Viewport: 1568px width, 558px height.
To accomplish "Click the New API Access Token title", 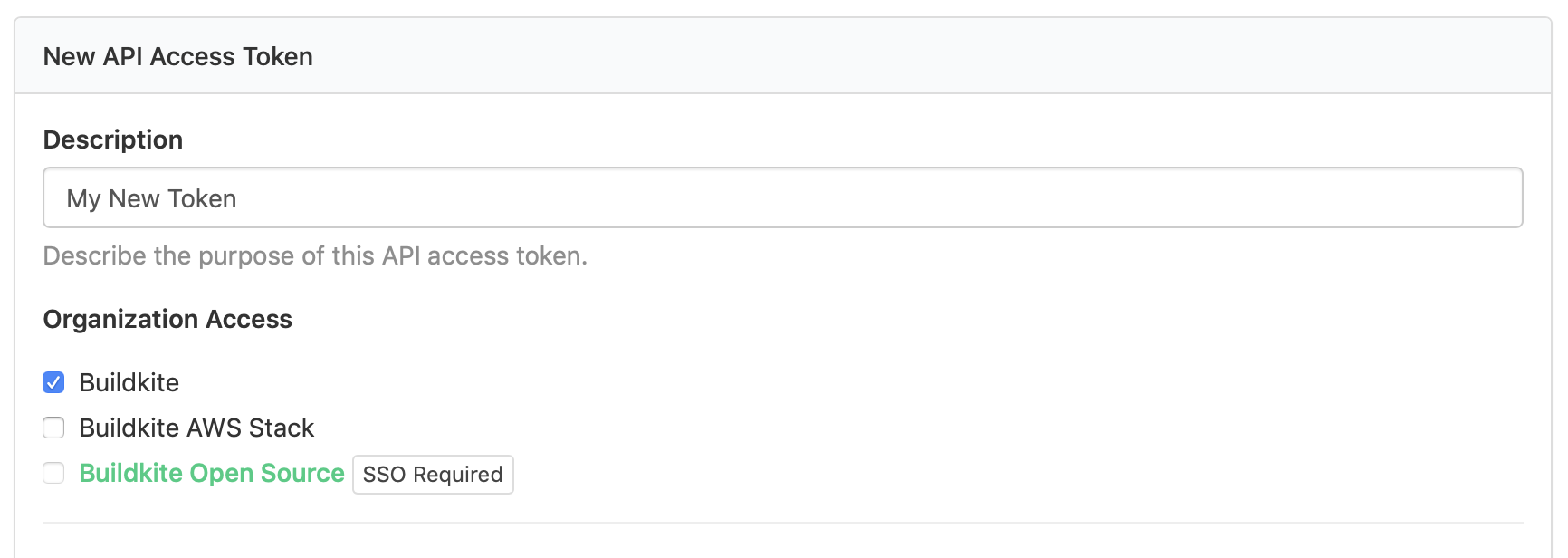I will 177,56.
